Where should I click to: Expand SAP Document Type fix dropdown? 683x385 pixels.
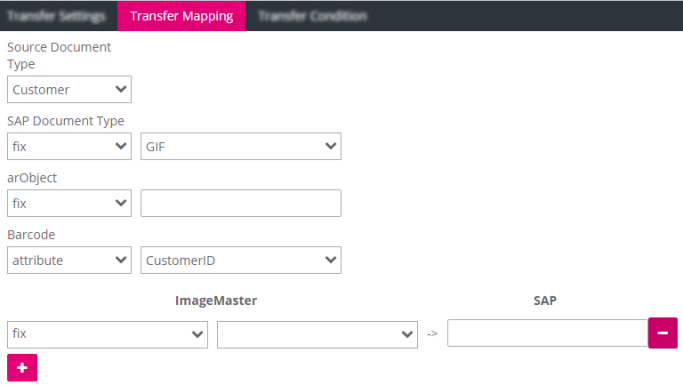click(69, 146)
